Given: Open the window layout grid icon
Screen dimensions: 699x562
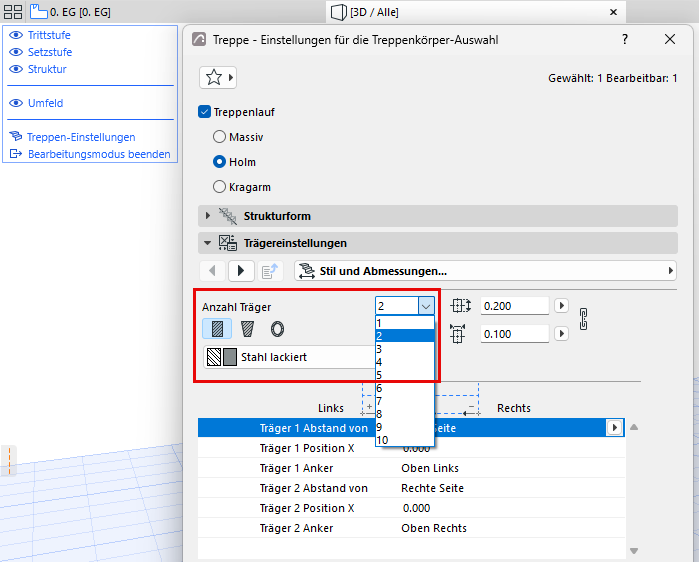Looking at the screenshot, I should pyautogui.click(x=13, y=12).
